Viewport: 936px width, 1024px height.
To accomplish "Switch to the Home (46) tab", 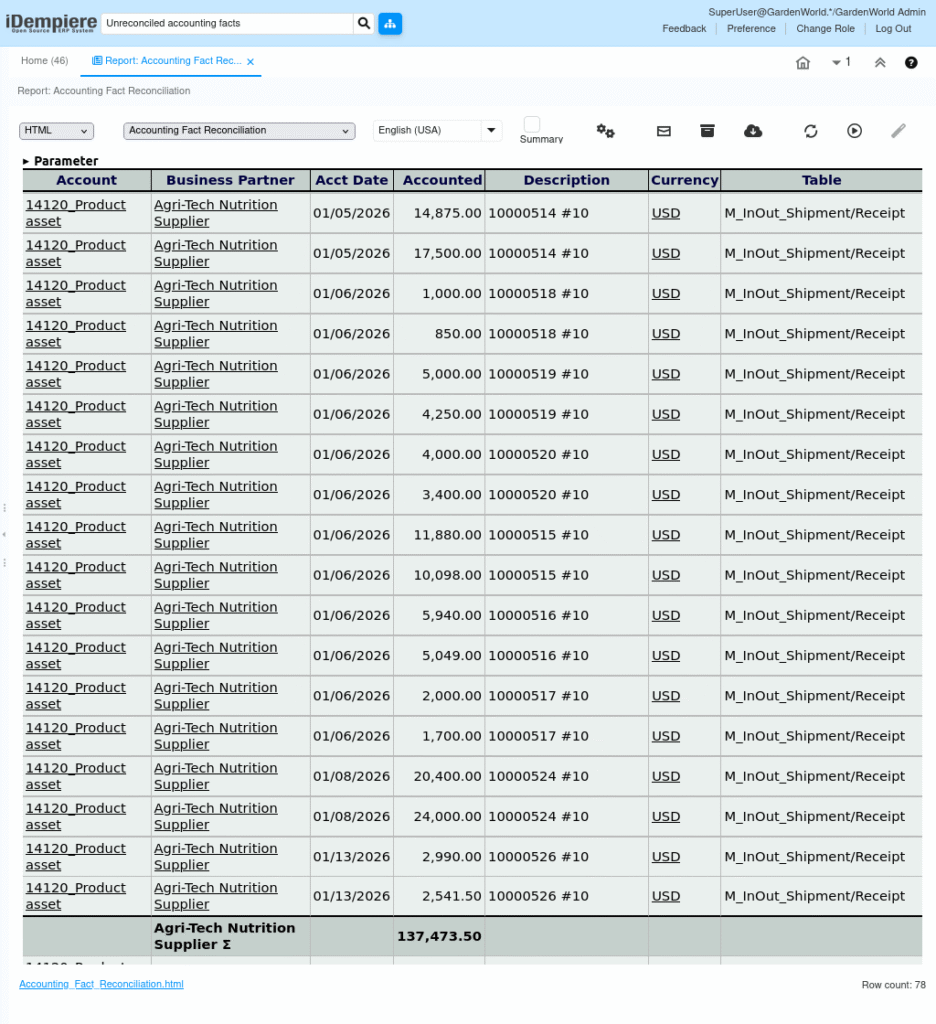I will [44, 61].
